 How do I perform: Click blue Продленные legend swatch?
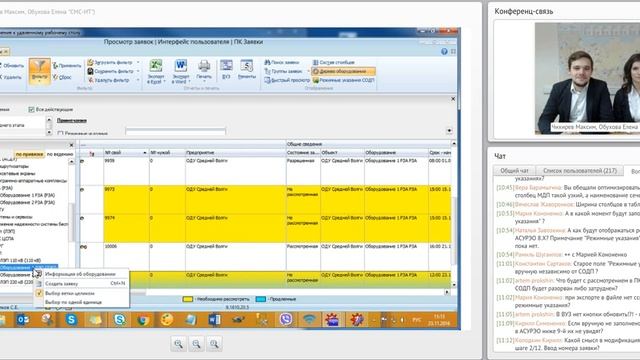[x=260, y=299]
